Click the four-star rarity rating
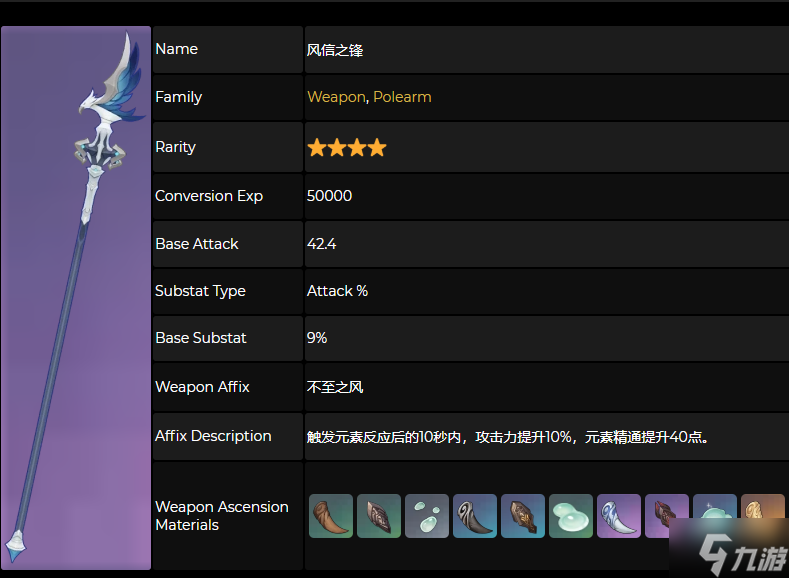This screenshot has width=789, height=578. coord(346,148)
